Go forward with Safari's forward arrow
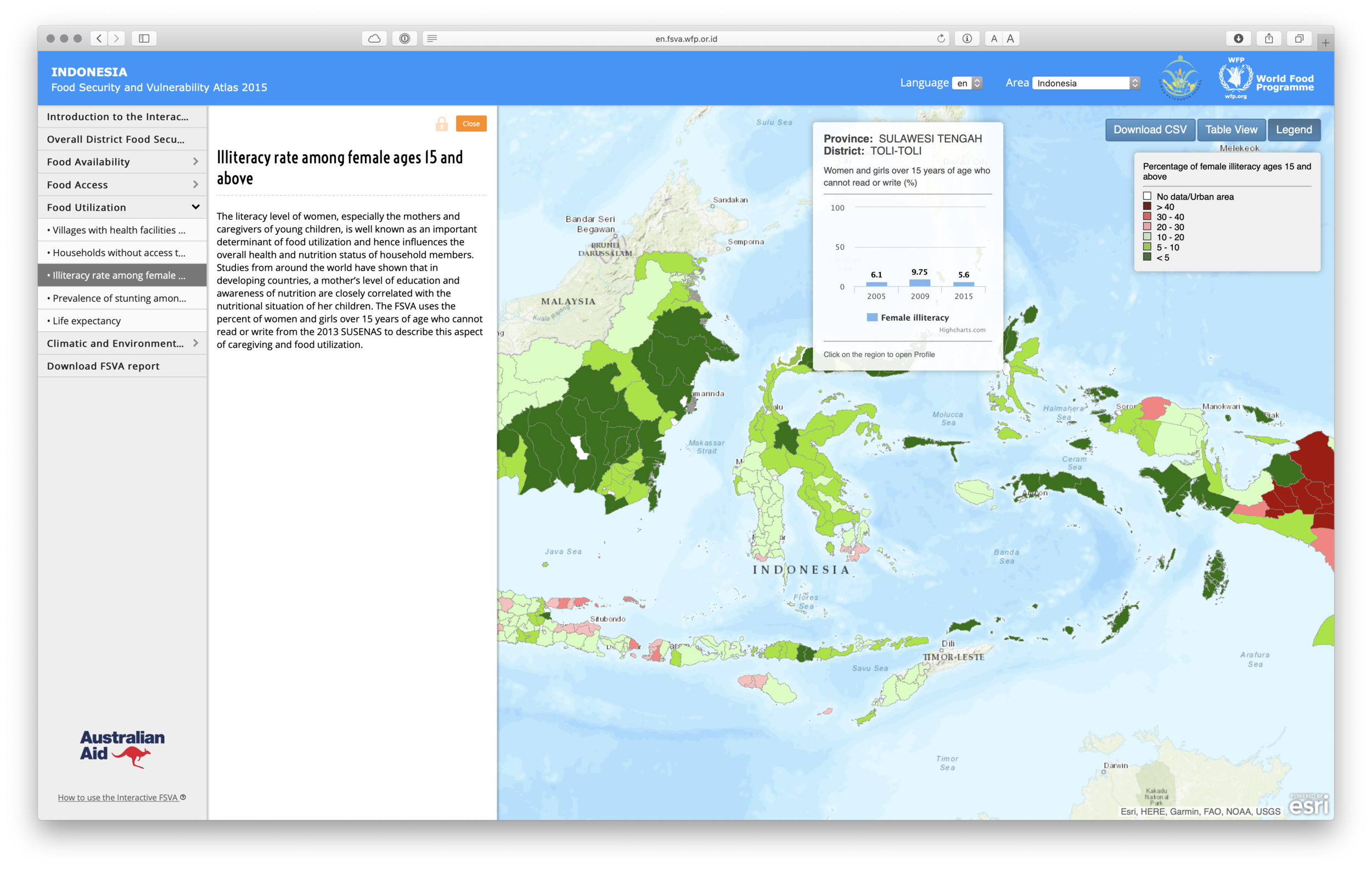Viewport: 1372px width, 870px height. point(116,38)
